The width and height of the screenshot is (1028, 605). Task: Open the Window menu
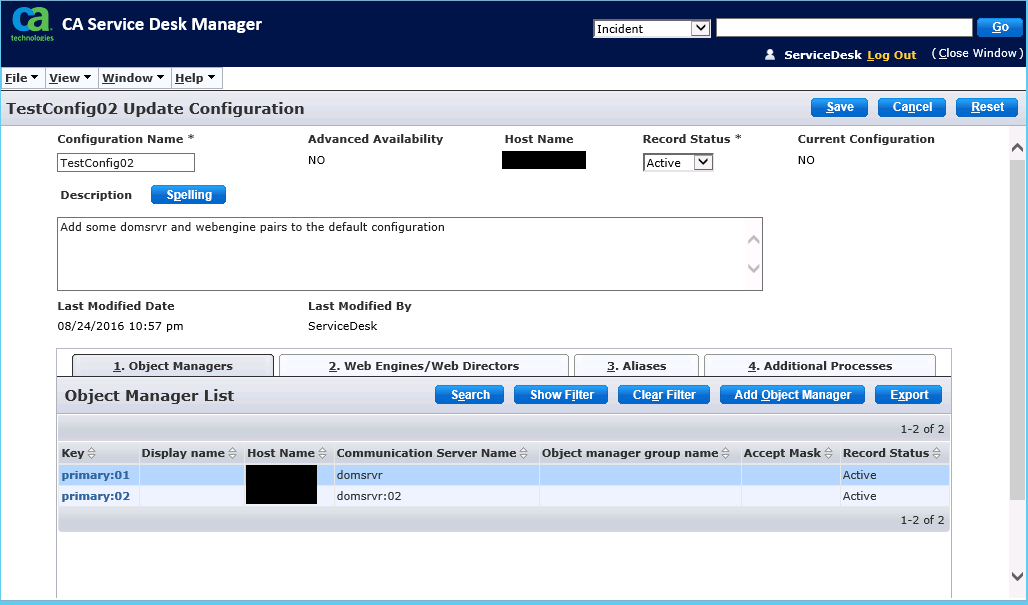point(133,78)
